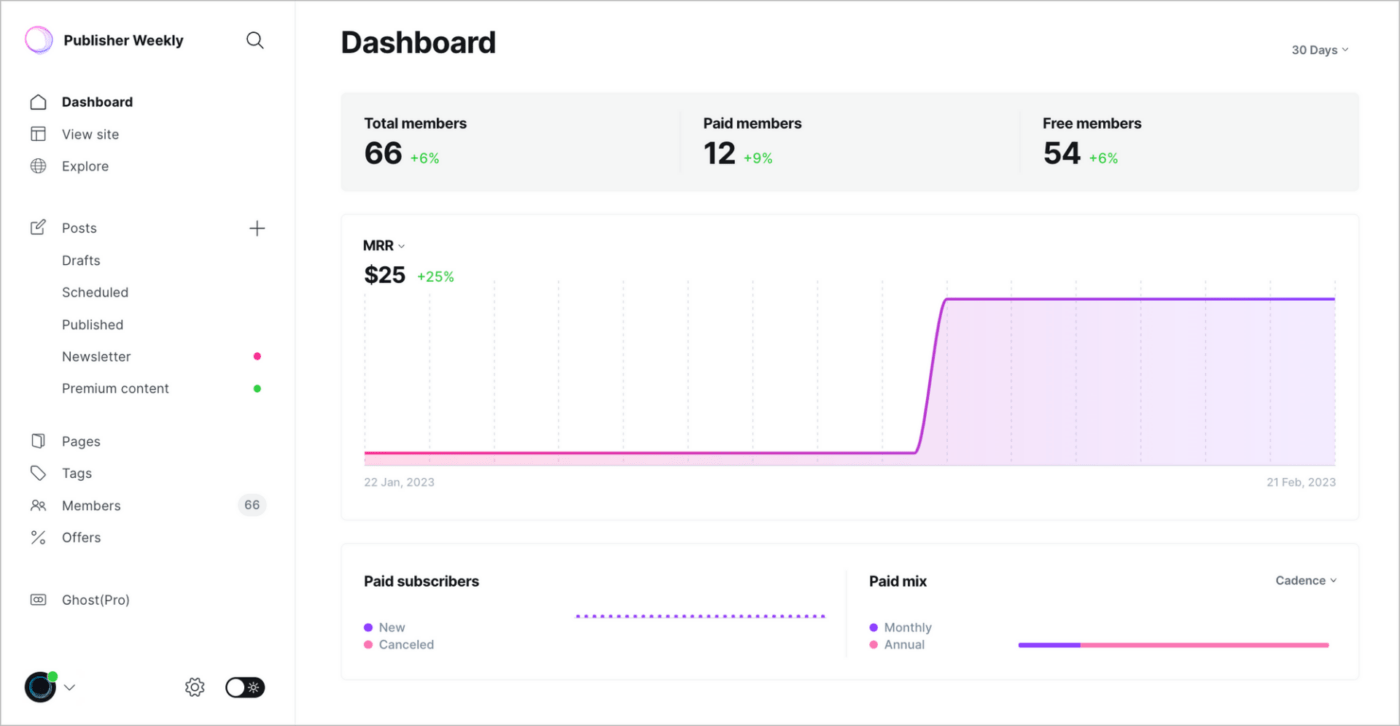Click the purple New legend dot
1400x726 pixels.
click(368, 628)
